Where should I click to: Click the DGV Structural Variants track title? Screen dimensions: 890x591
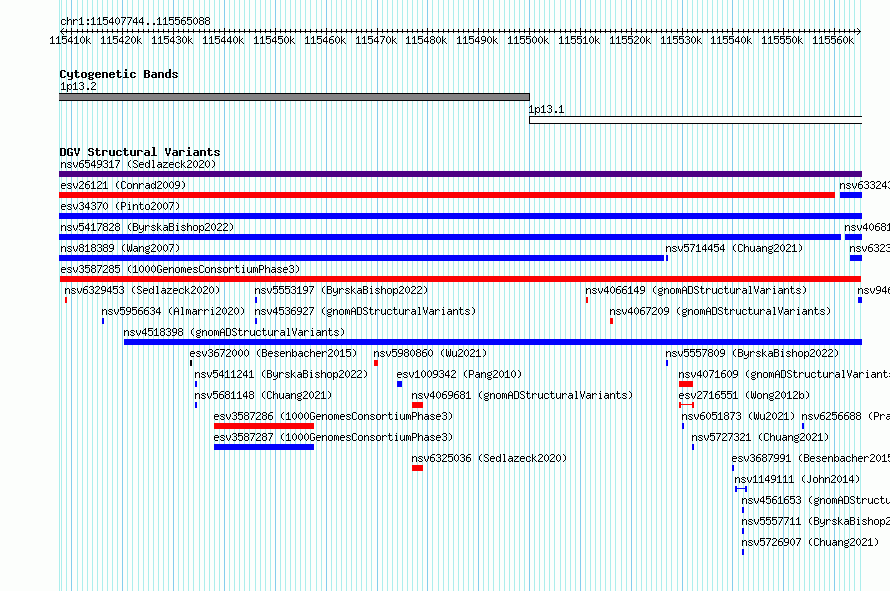coord(140,152)
